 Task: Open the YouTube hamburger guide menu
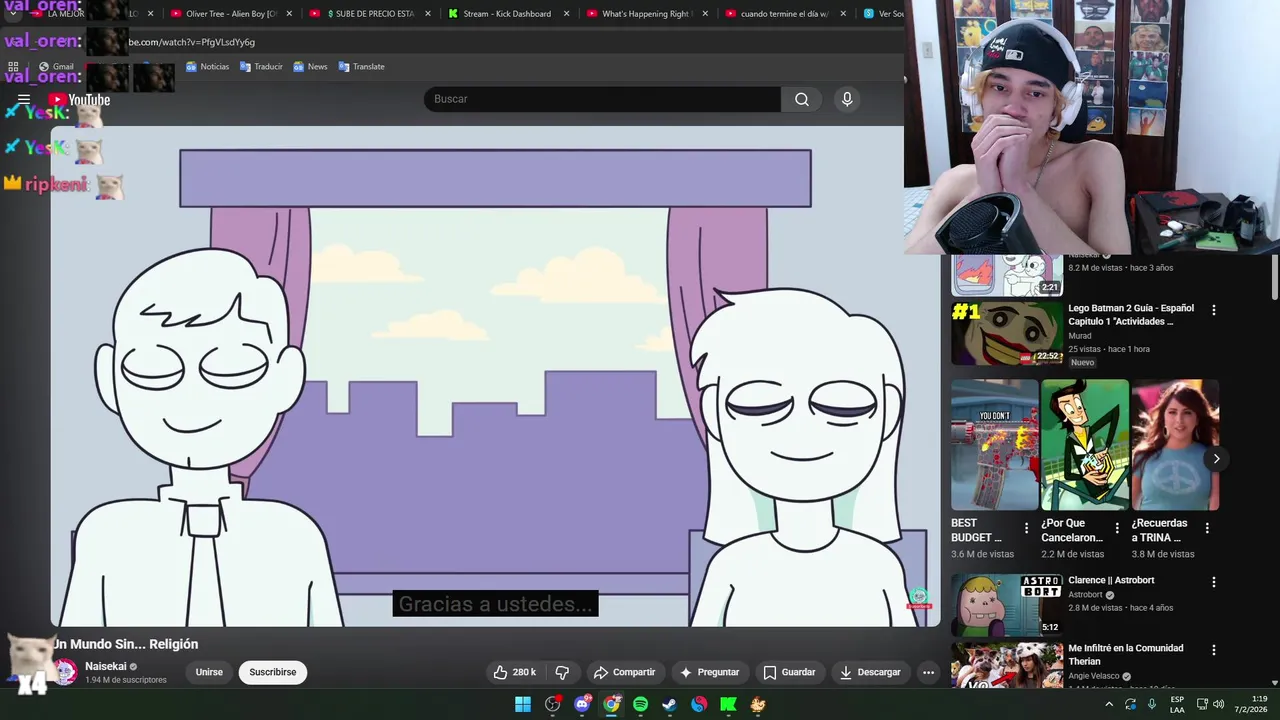click(24, 99)
